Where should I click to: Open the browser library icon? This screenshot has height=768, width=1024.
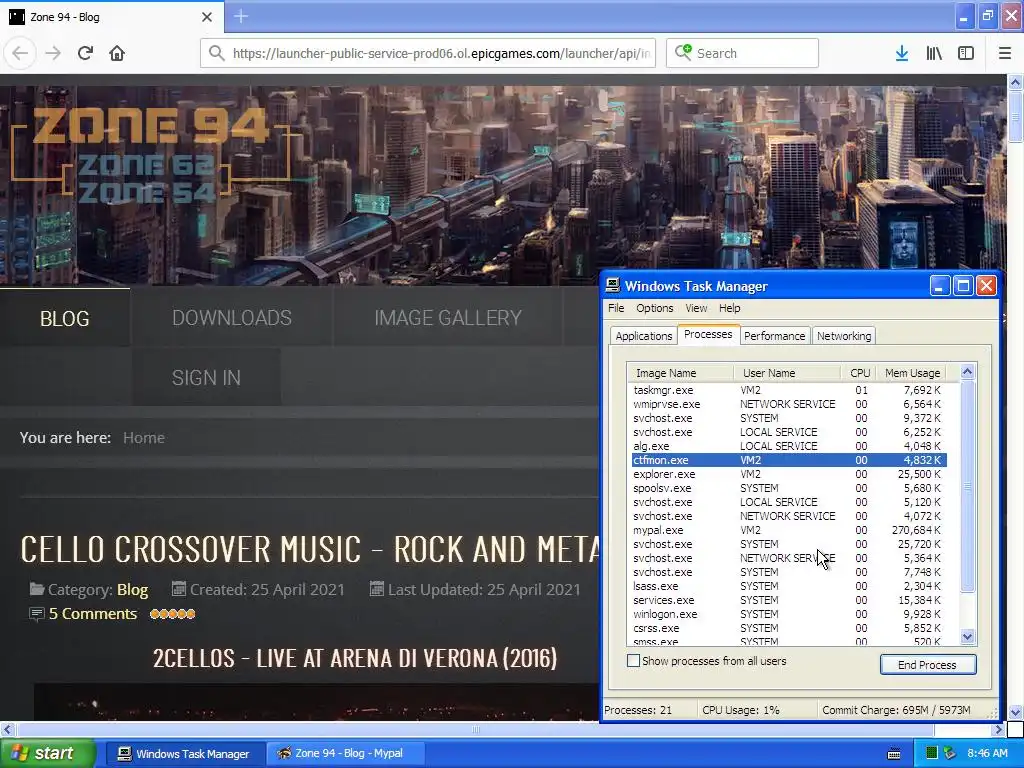point(934,53)
